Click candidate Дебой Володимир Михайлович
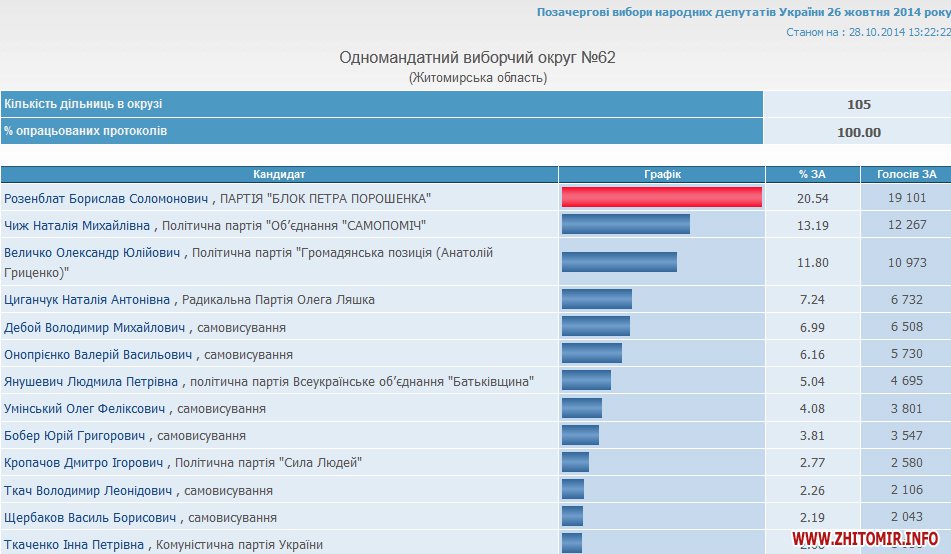 (94, 327)
